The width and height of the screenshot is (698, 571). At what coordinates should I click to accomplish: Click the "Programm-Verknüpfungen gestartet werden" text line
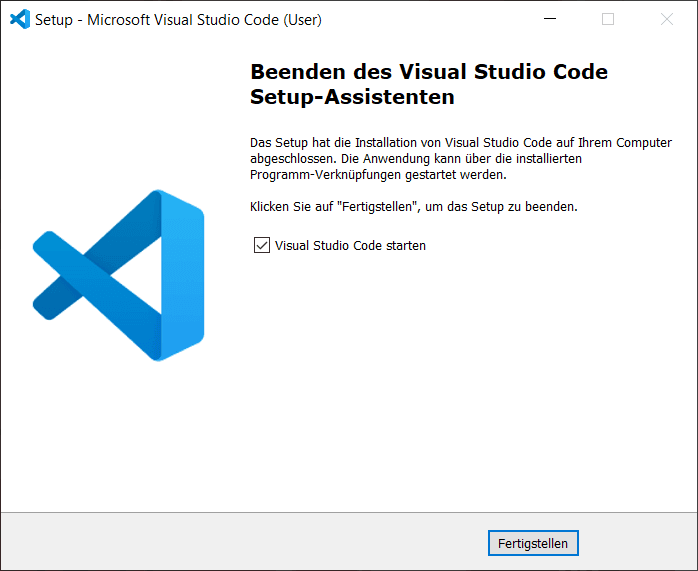(x=378, y=175)
